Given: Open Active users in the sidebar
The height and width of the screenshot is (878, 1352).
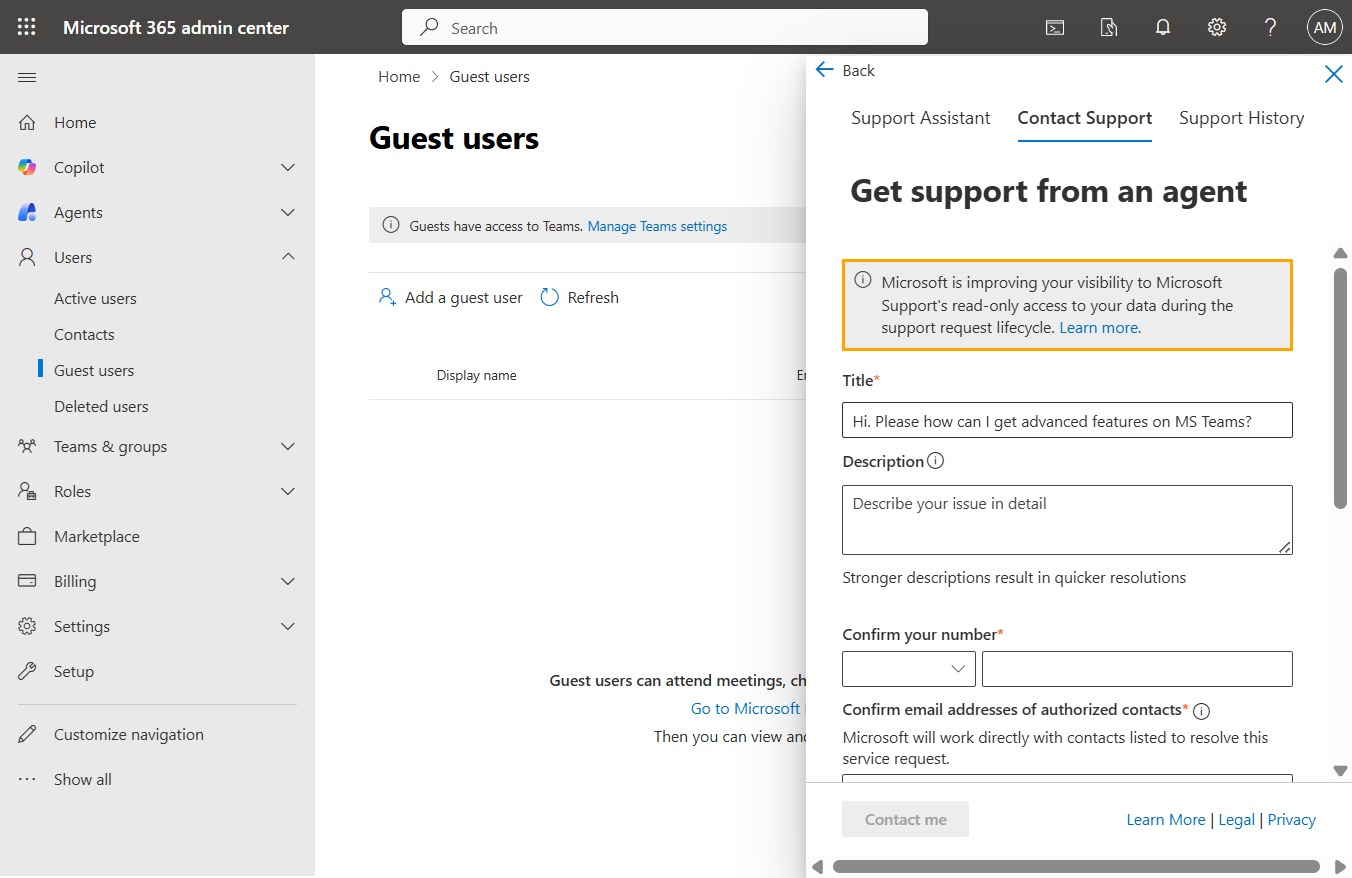Looking at the screenshot, I should (95, 298).
